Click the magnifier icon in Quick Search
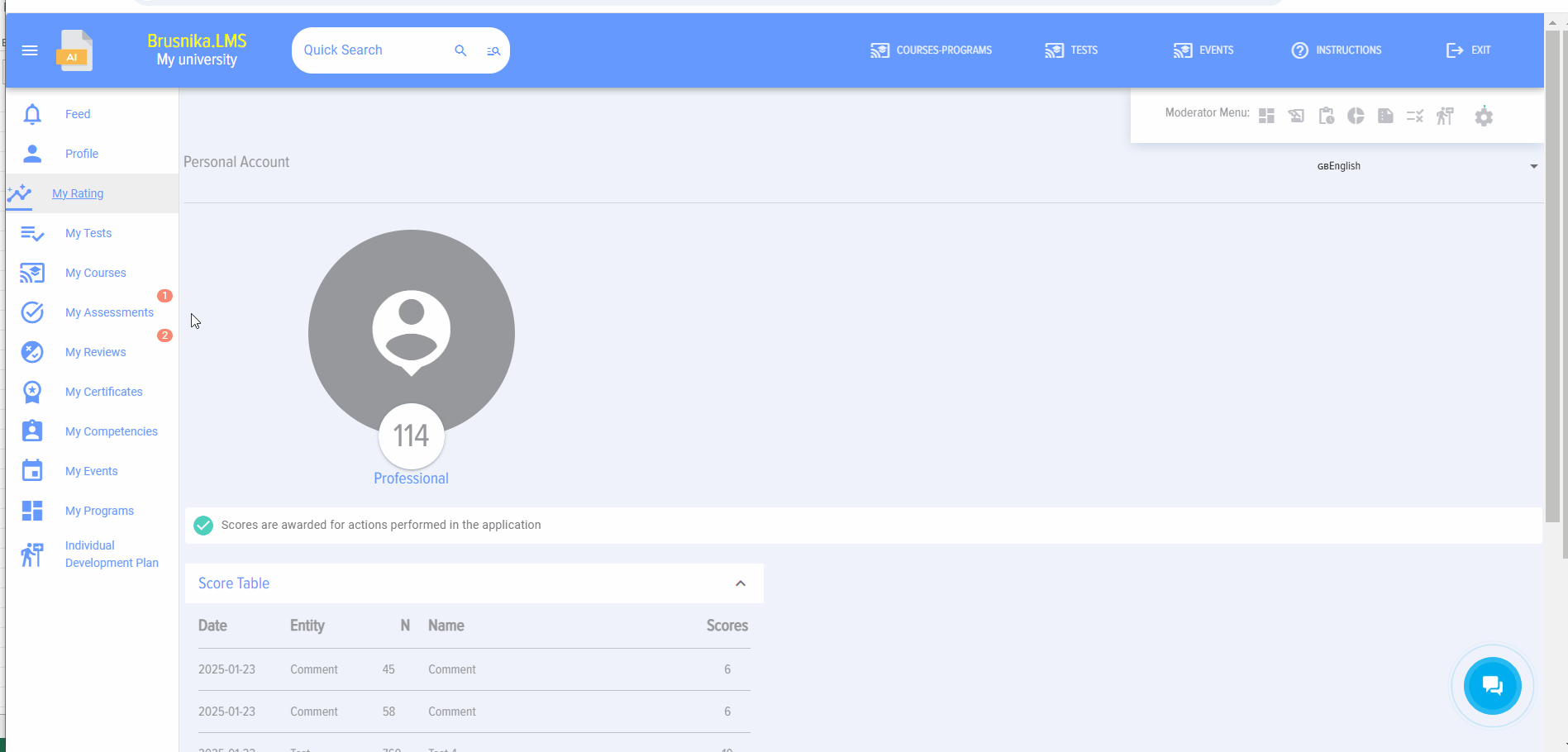Image resolution: width=1568 pixels, height=752 pixels. point(460,50)
